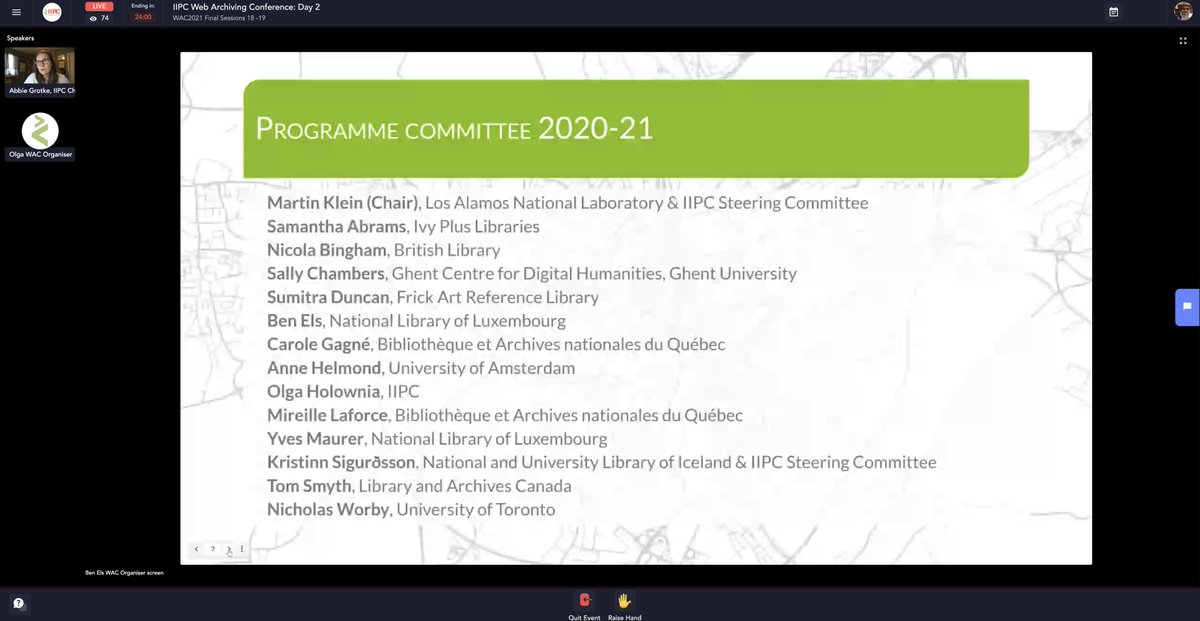Click the viewer count eye icon

(x=94, y=18)
